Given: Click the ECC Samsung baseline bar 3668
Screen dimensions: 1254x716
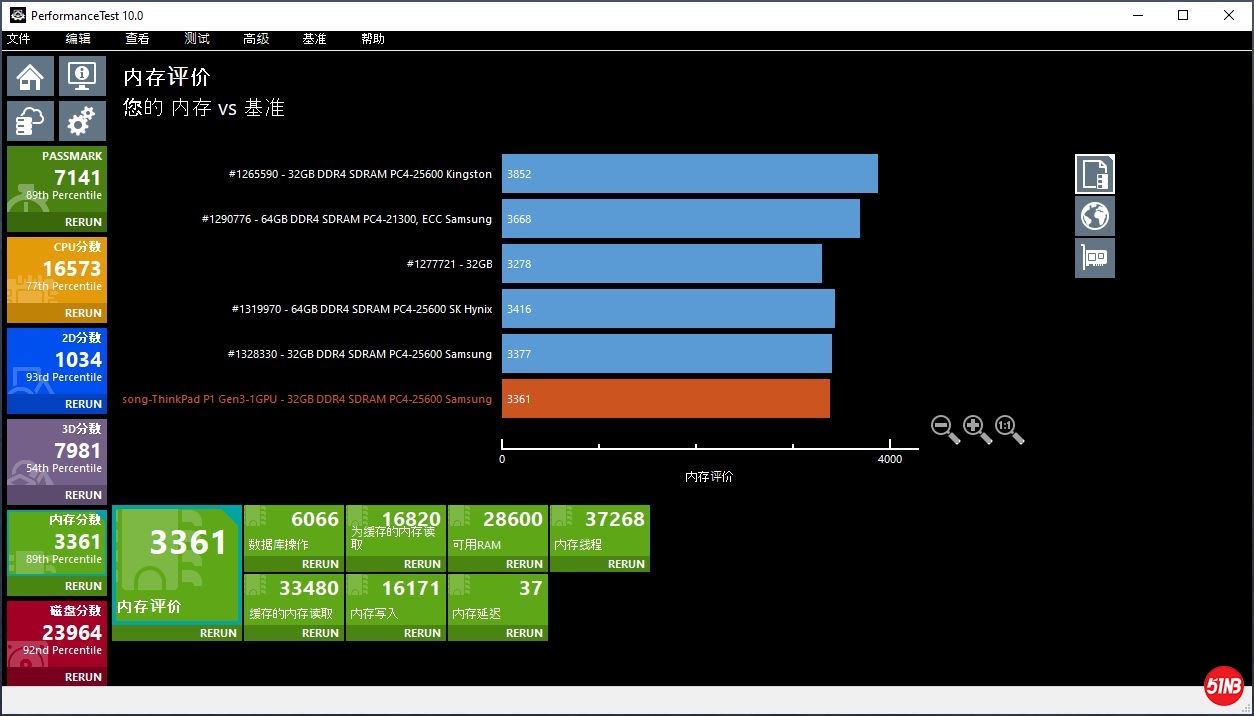Looking at the screenshot, I should [x=681, y=219].
